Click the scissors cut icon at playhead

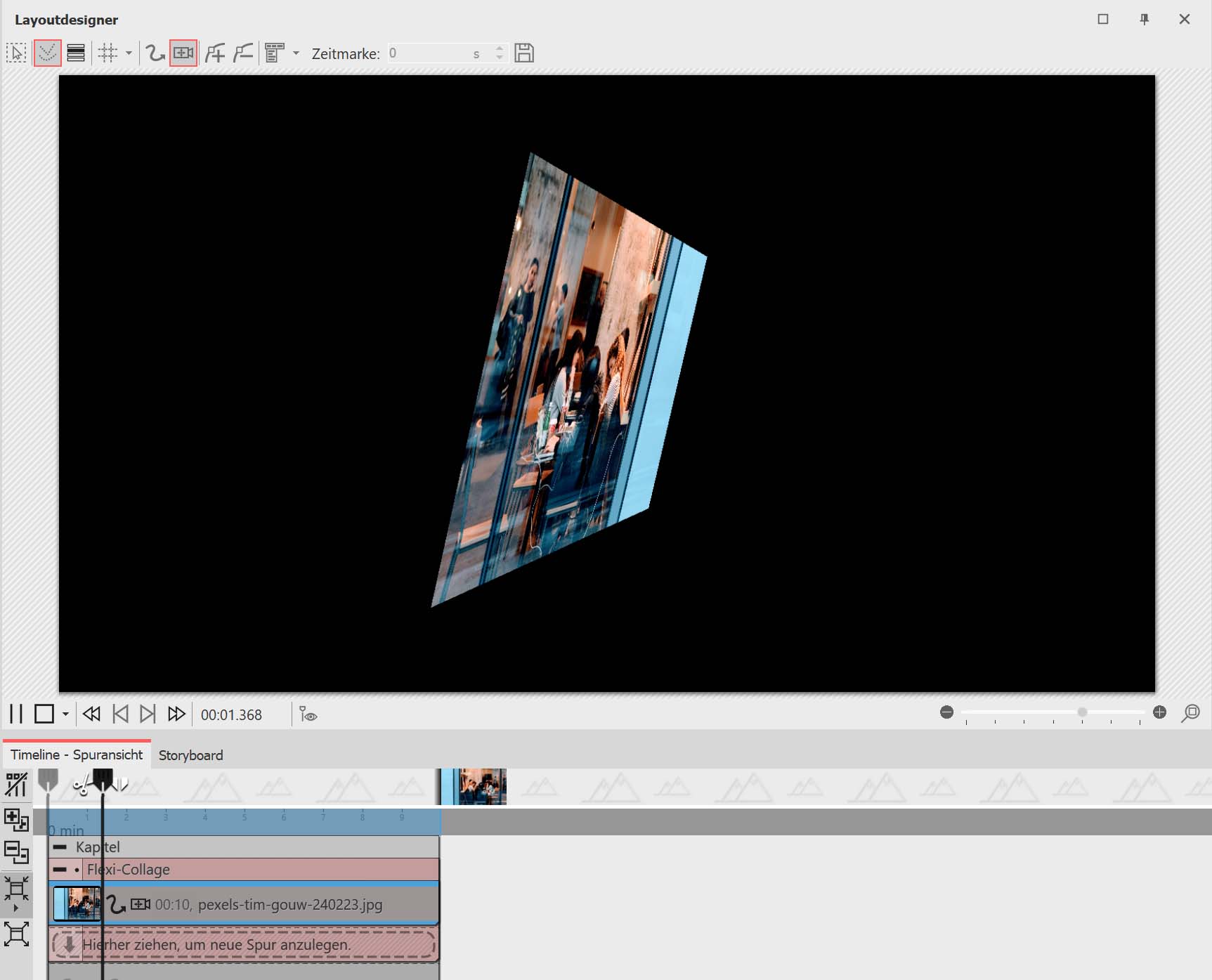(82, 785)
